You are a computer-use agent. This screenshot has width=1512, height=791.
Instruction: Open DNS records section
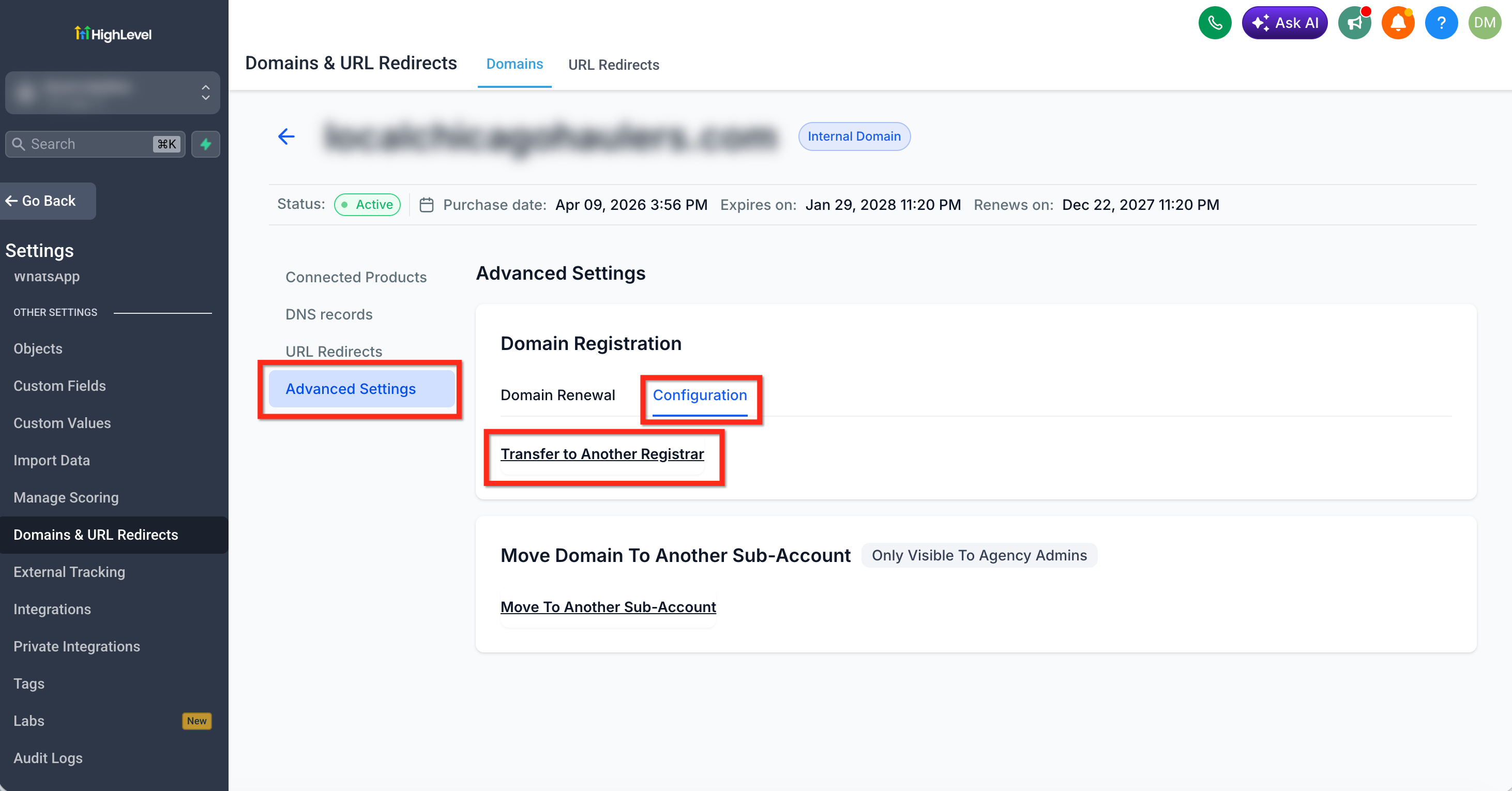(x=329, y=314)
